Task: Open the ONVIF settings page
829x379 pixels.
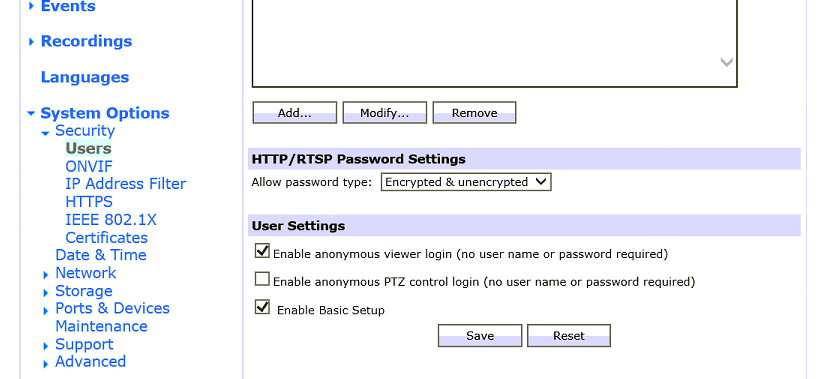Action: click(89, 167)
